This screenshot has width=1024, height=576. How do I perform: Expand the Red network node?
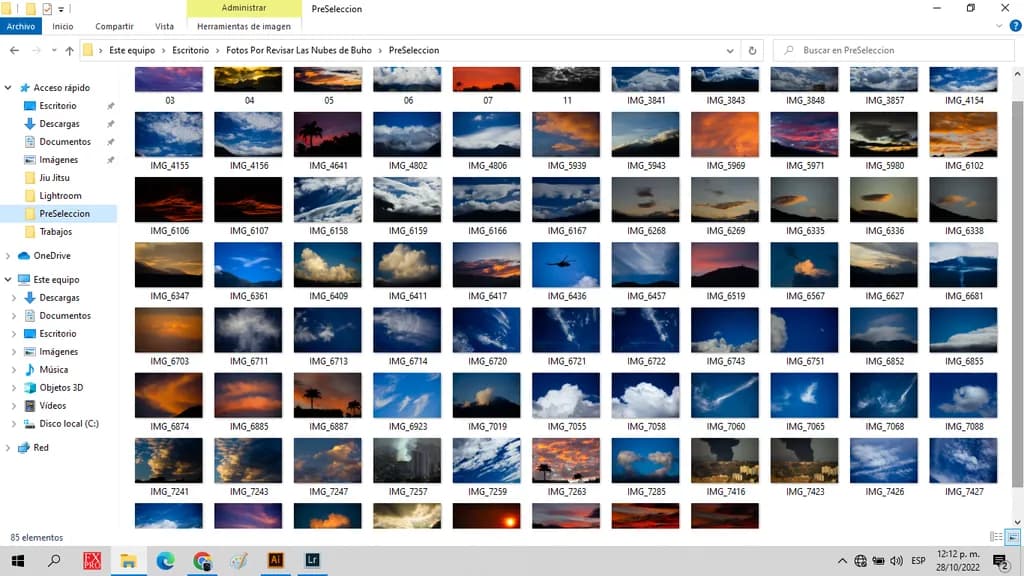tap(8, 448)
